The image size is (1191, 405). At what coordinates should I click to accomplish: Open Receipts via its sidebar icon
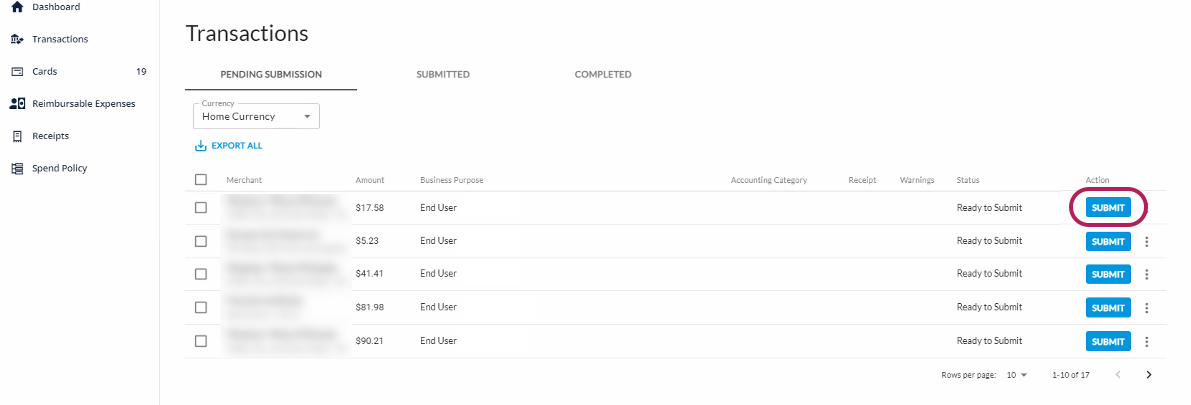[17, 136]
